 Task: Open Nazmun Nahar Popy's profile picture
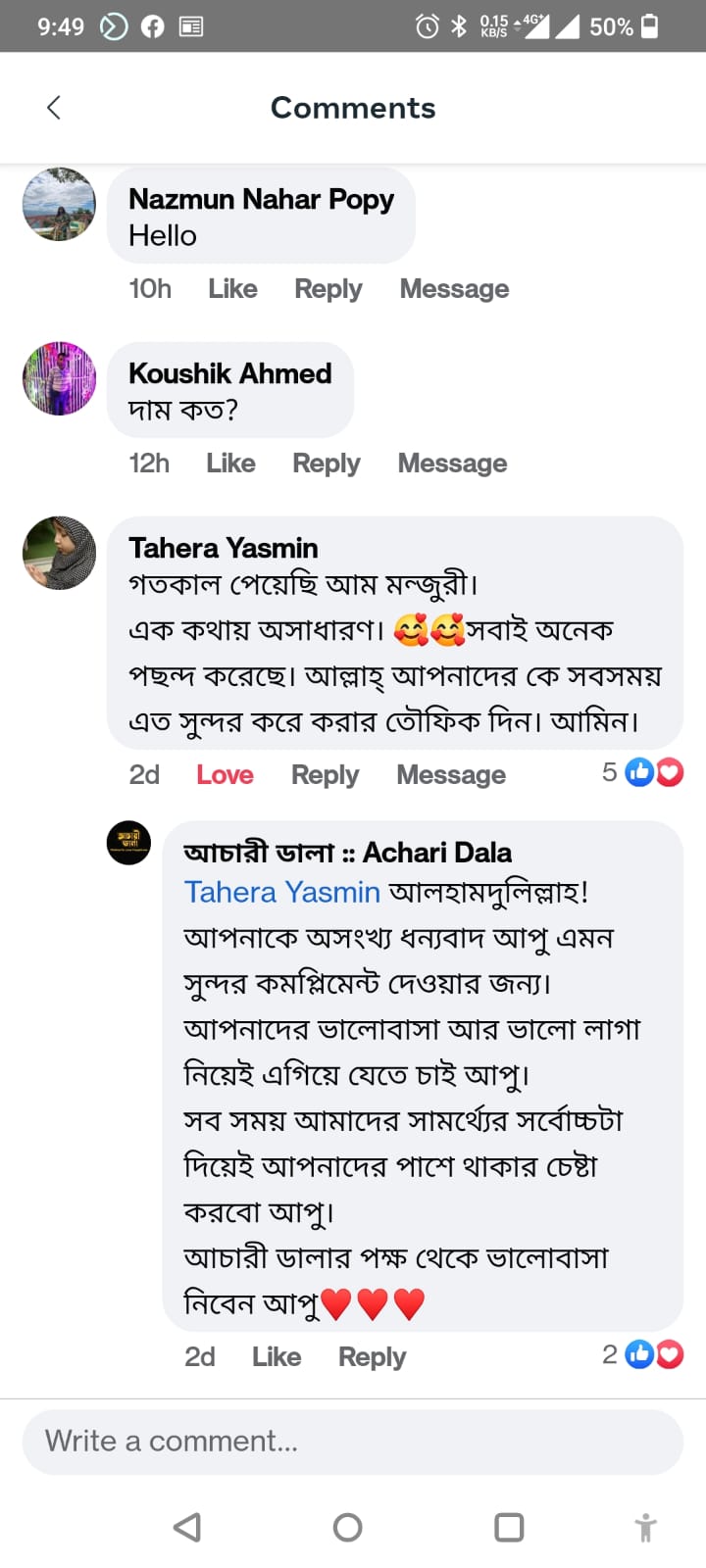[60, 205]
